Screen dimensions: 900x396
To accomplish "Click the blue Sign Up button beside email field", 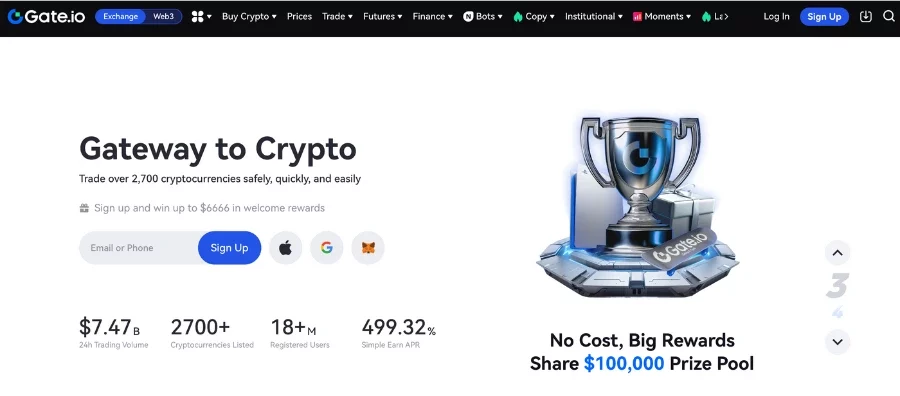I will [x=230, y=248].
